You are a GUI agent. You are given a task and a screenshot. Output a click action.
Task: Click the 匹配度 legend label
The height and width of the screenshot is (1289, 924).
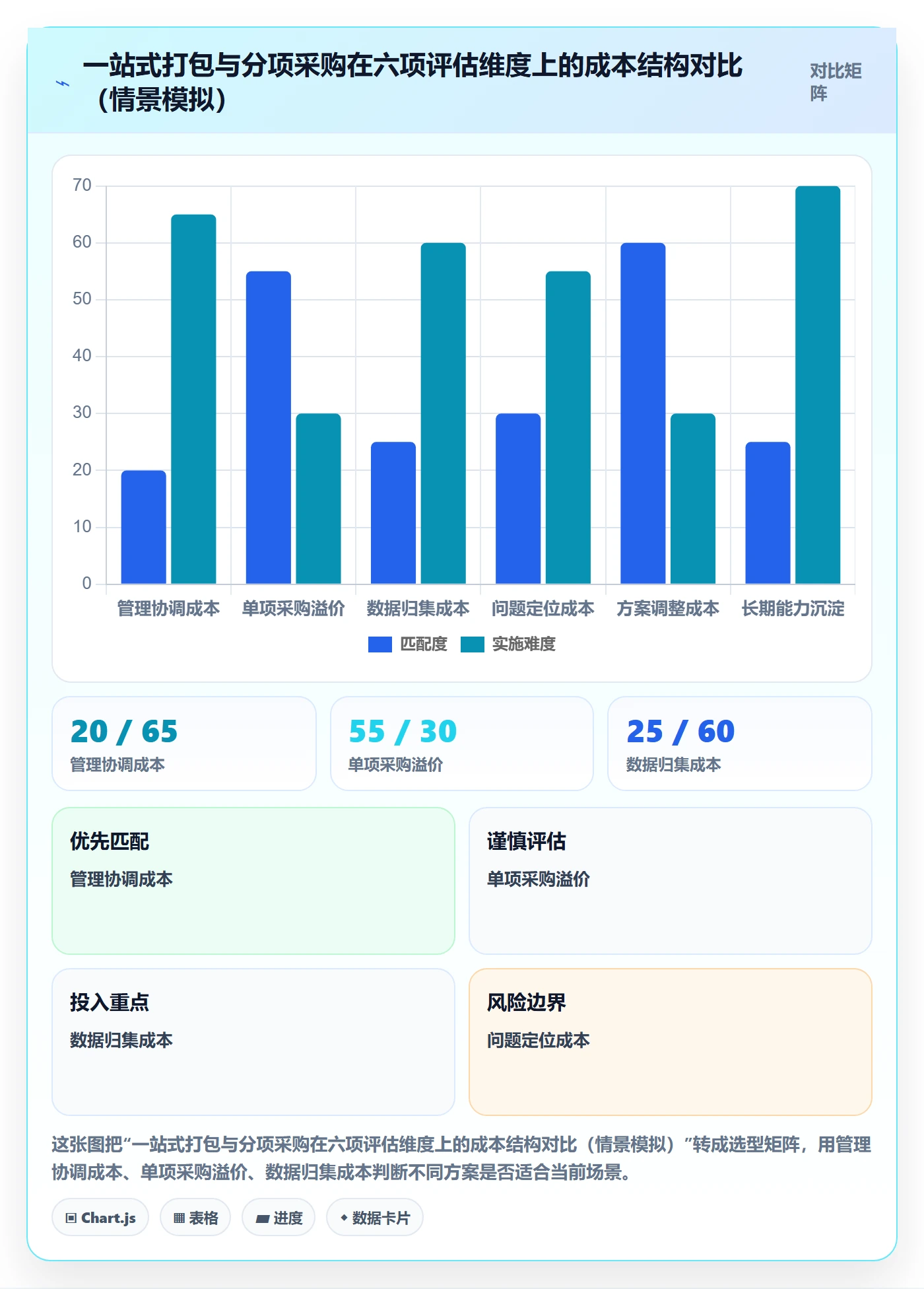pos(424,644)
